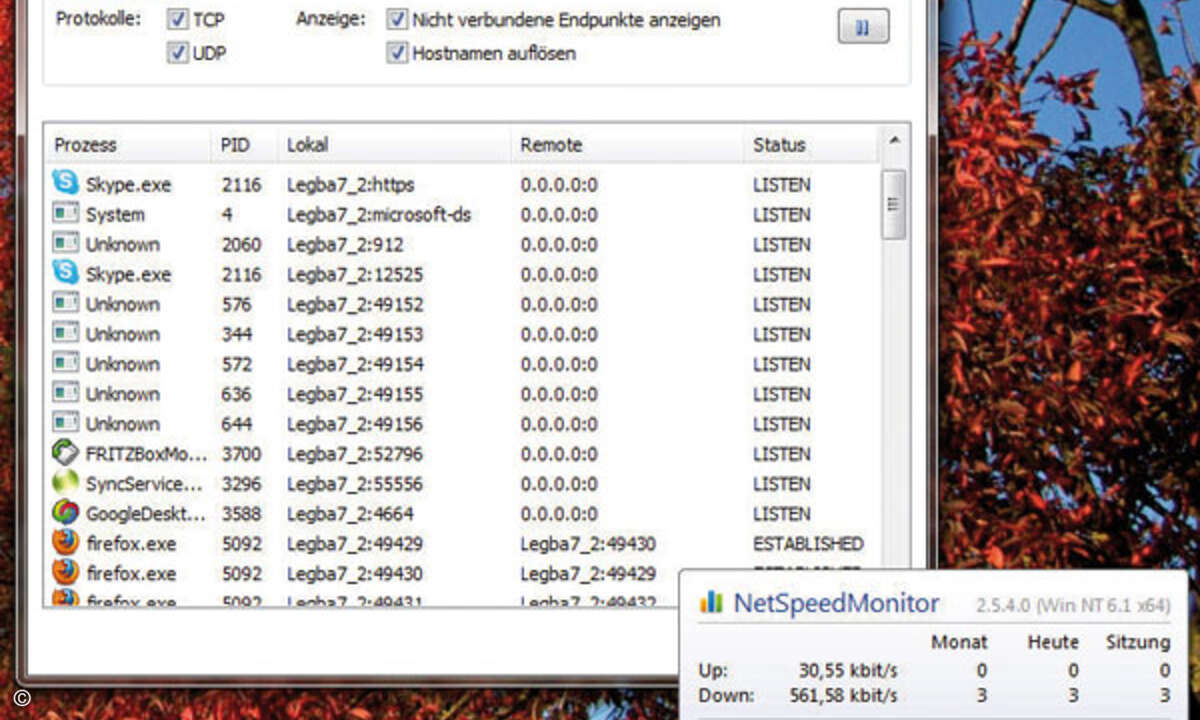Uncheck the TCP protocol checkbox
1200x720 pixels.
(178, 19)
